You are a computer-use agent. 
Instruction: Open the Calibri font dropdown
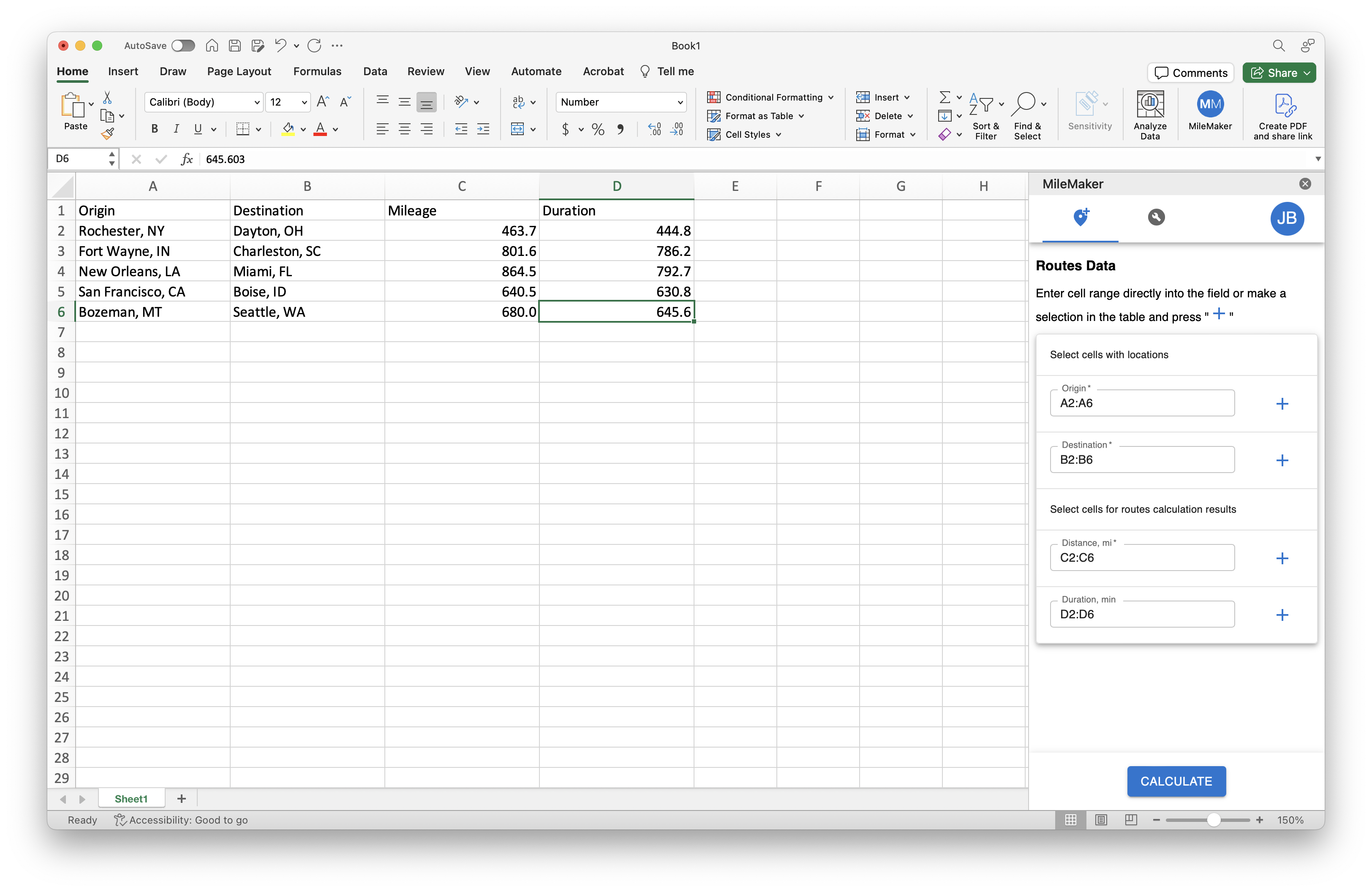[x=203, y=102]
